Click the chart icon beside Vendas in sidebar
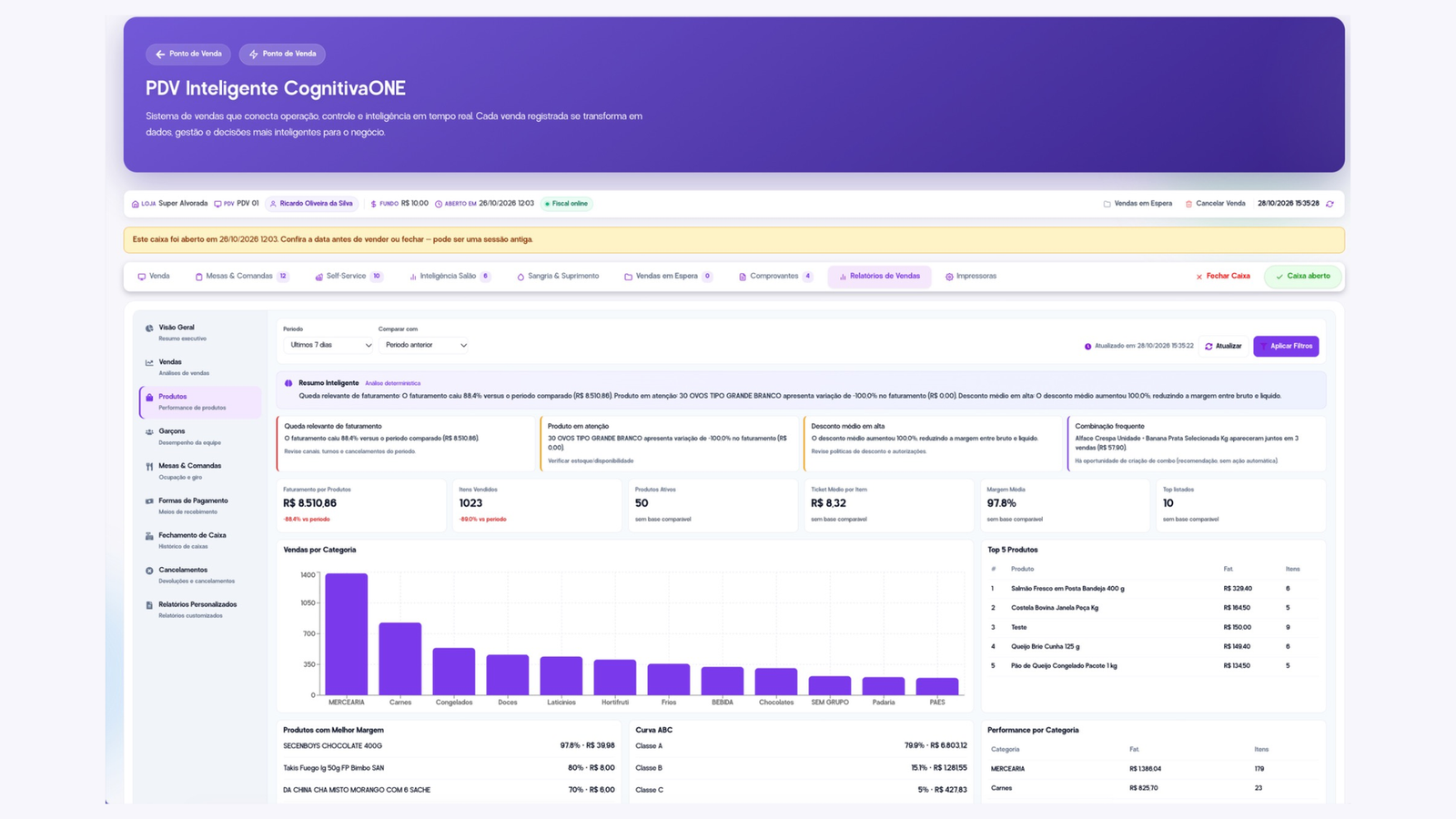This screenshot has width=1456, height=819. [149, 363]
